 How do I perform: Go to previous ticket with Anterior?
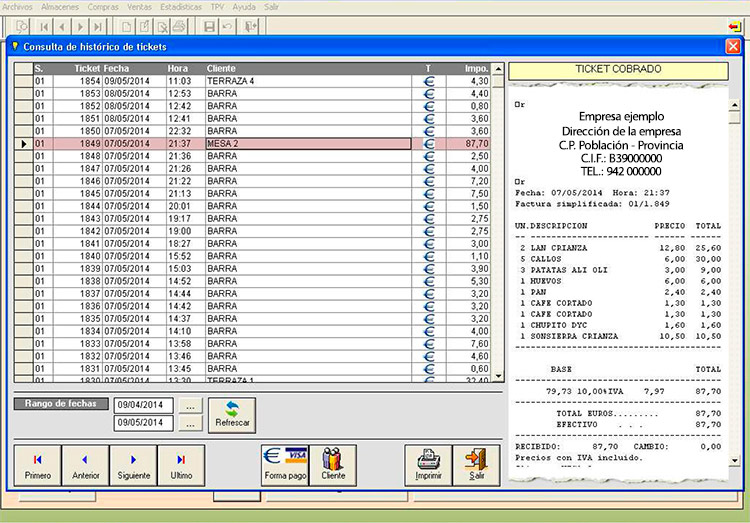pos(86,466)
